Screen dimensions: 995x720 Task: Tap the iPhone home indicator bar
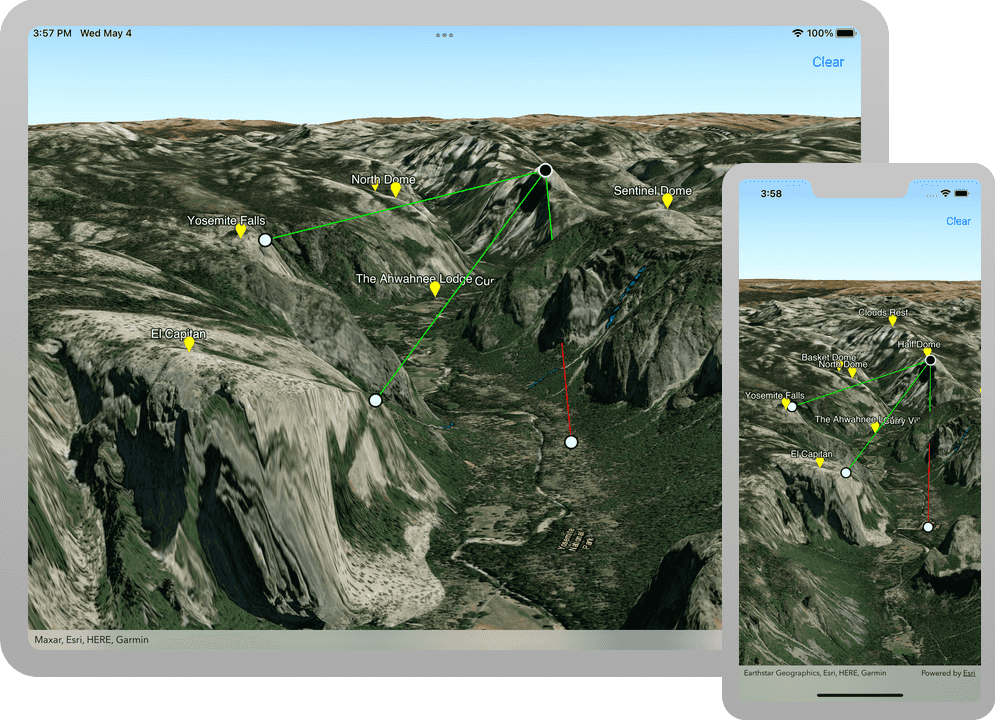(x=860, y=695)
